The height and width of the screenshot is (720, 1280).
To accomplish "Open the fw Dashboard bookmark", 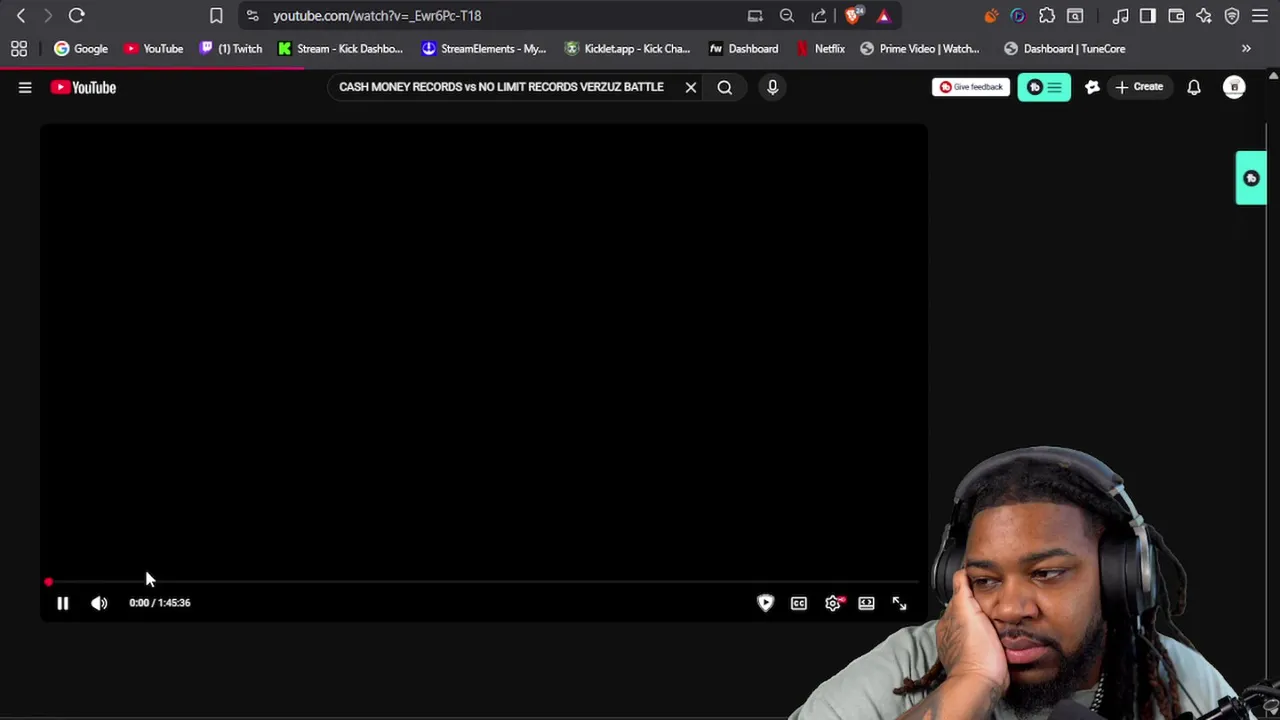I will click(743, 48).
